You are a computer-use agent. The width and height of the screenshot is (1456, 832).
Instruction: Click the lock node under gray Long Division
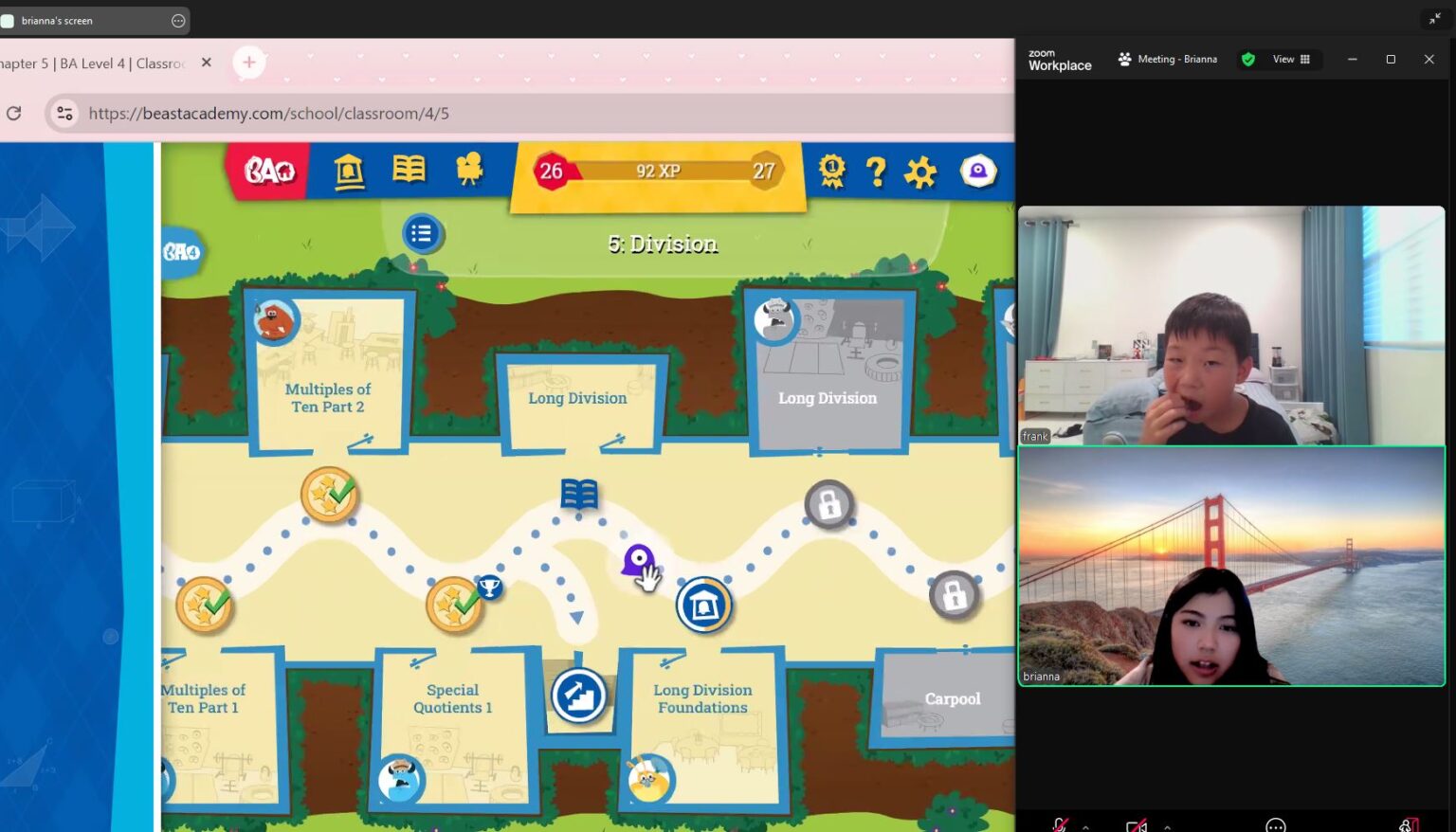point(829,504)
